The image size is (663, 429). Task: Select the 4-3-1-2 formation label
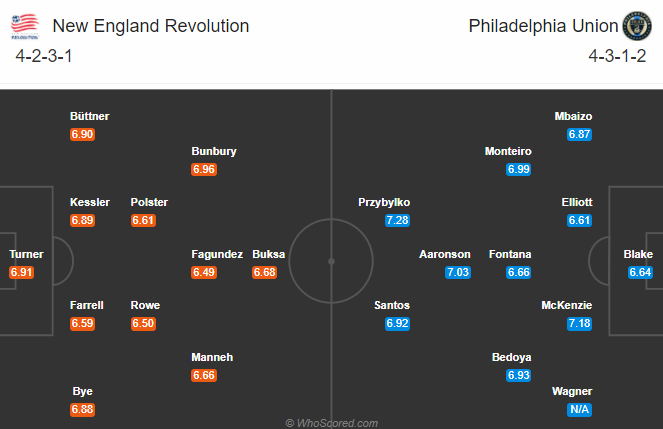[x=617, y=56]
